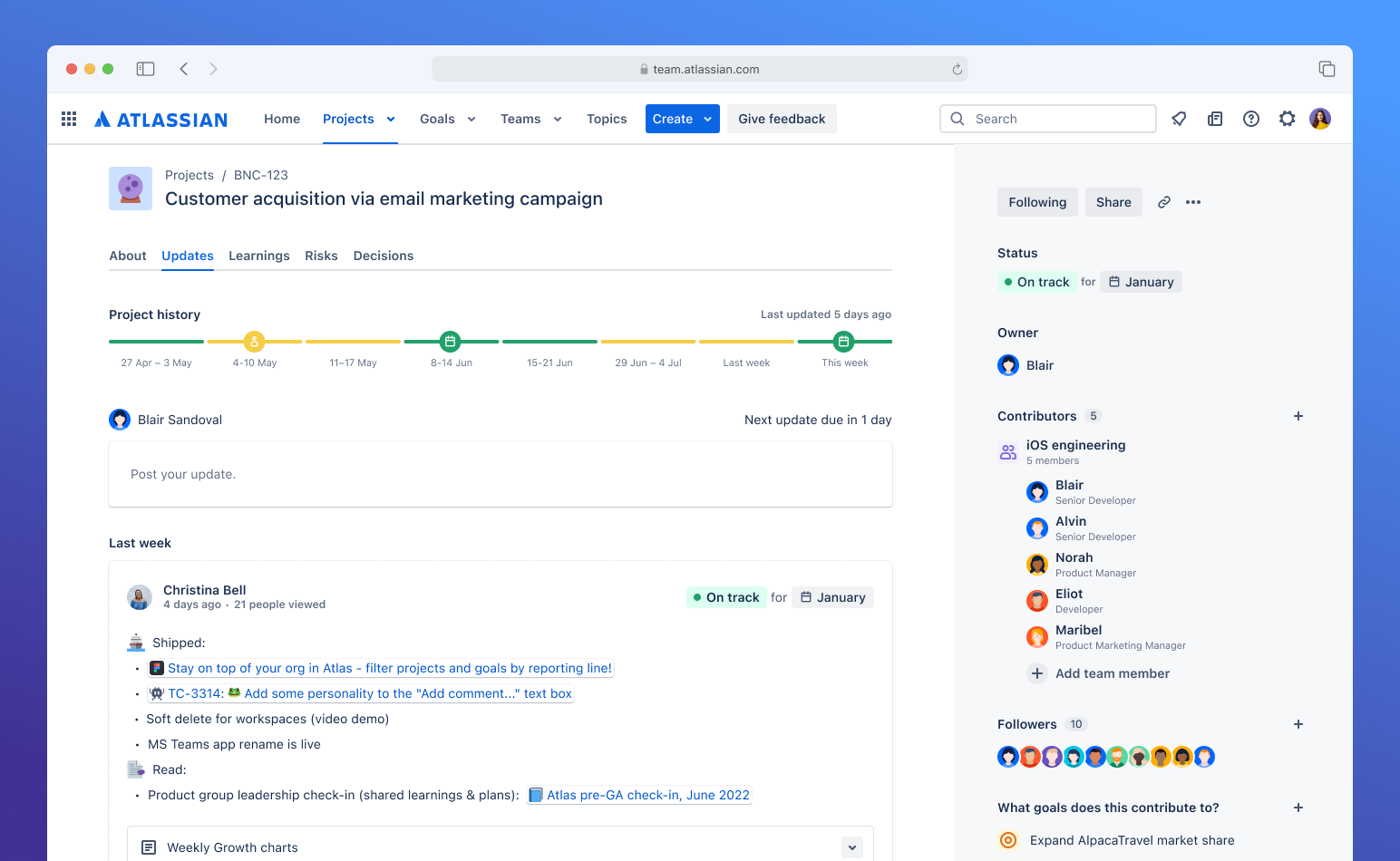Toggle the Following button

[x=1037, y=202]
